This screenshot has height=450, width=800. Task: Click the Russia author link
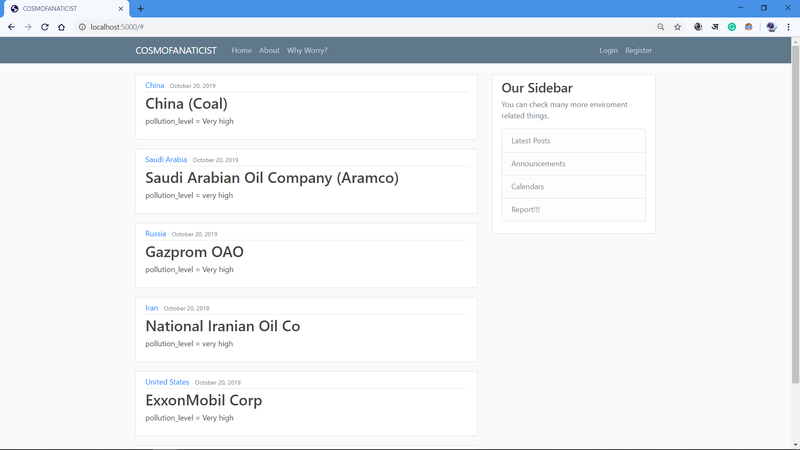coord(155,234)
